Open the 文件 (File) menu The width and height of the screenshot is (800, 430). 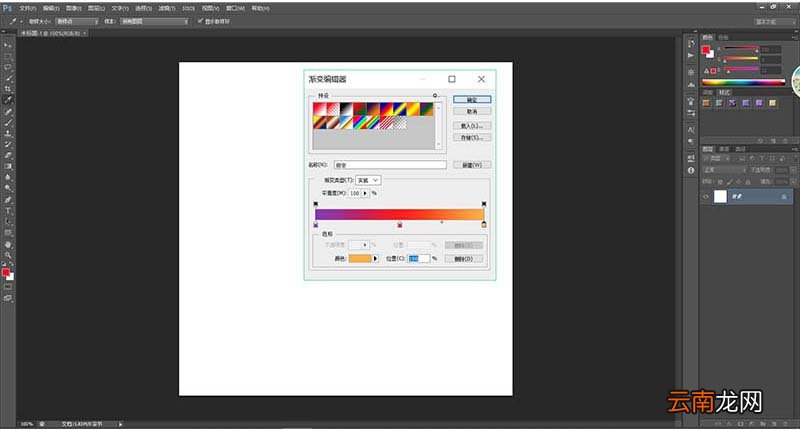[28, 8]
